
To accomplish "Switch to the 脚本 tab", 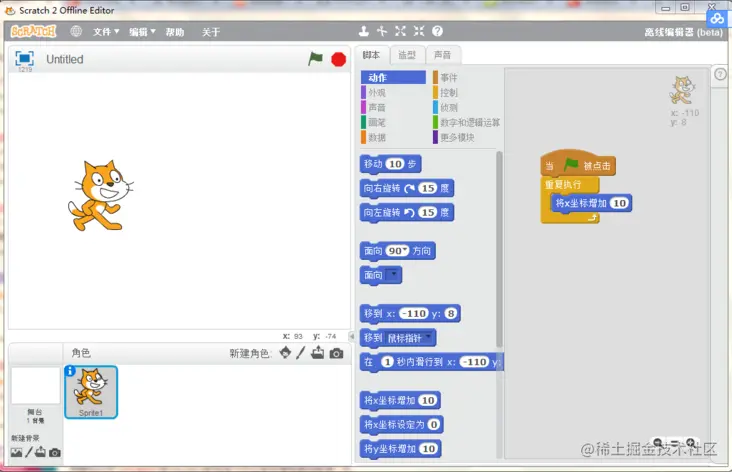I will coord(372,55).
